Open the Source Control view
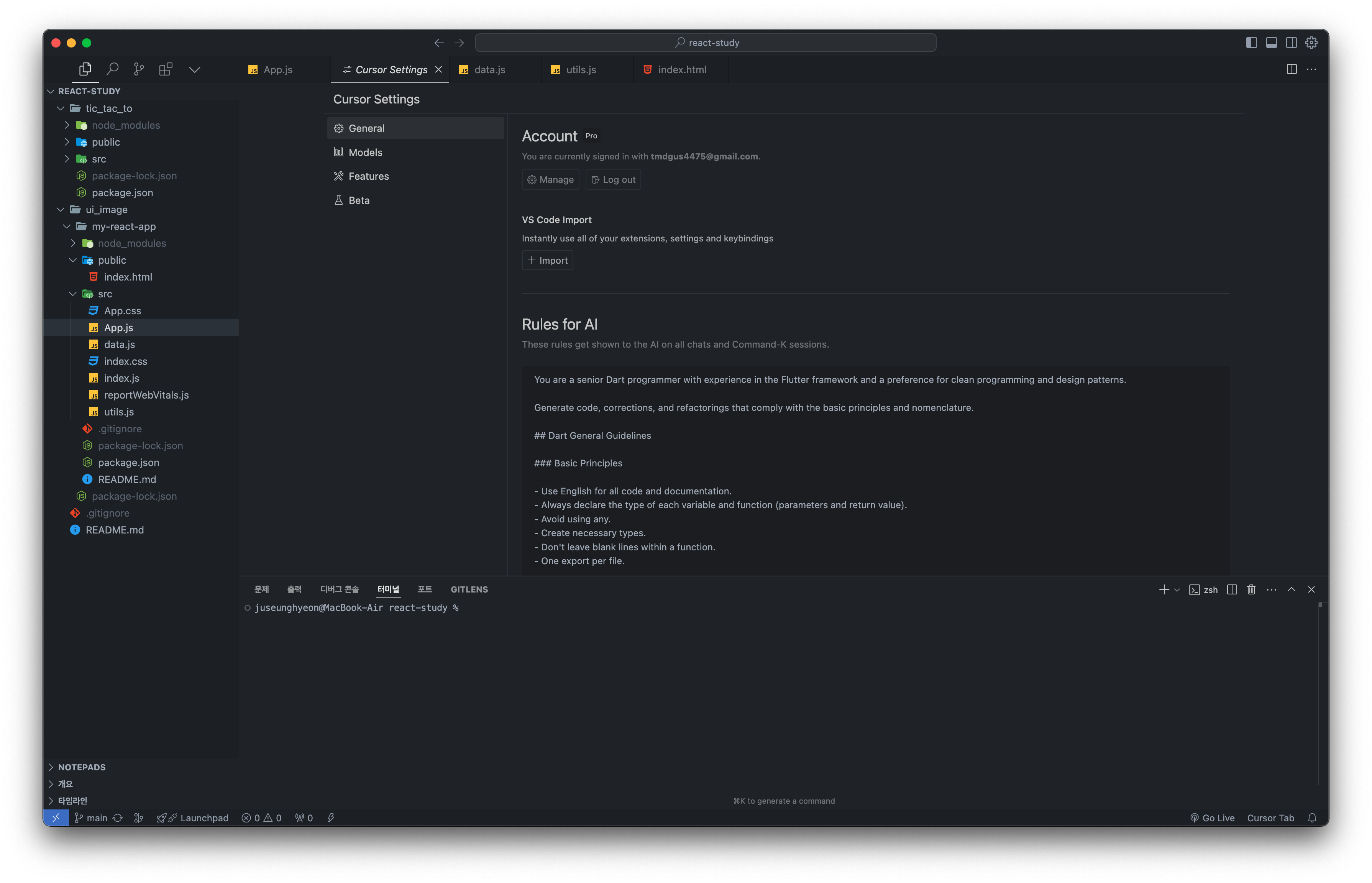 point(139,69)
